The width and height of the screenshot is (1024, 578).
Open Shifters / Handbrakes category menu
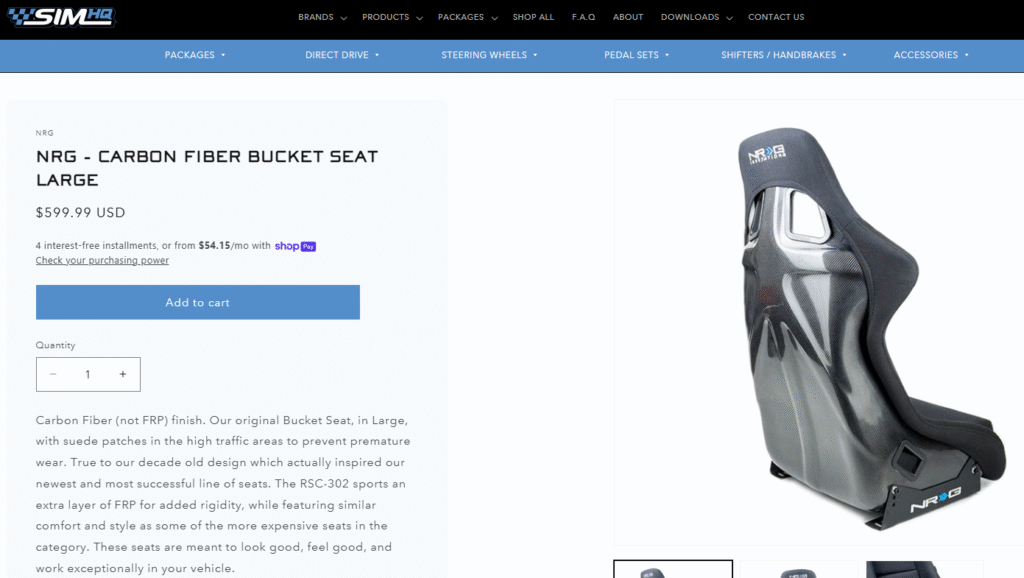(784, 55)
